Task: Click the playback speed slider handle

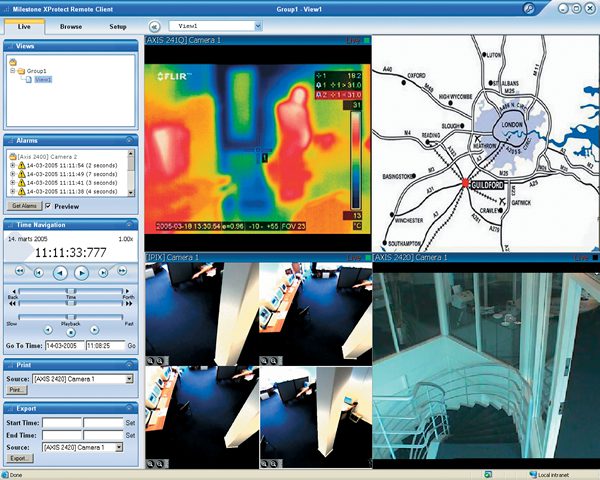Action: point(71,317)
